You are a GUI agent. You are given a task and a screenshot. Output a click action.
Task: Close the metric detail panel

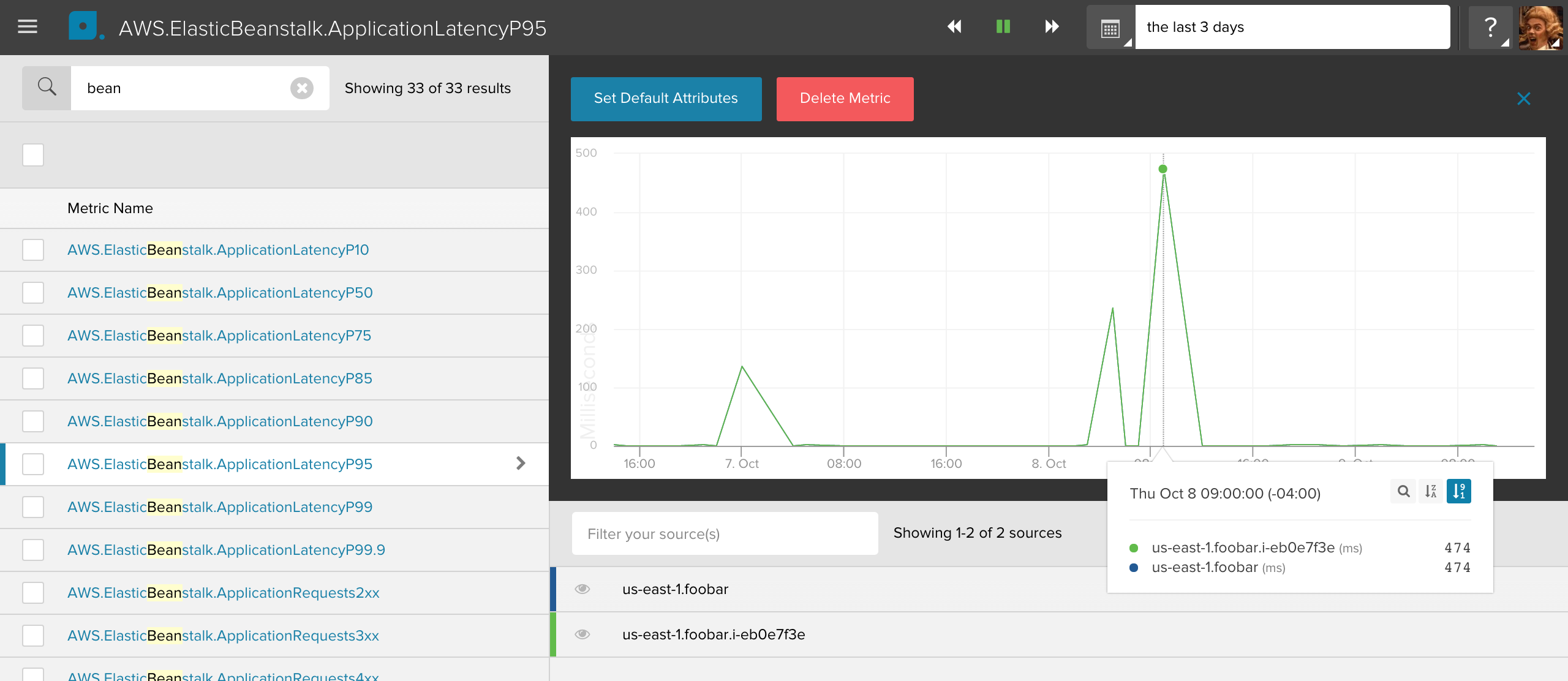point(1523,99)
